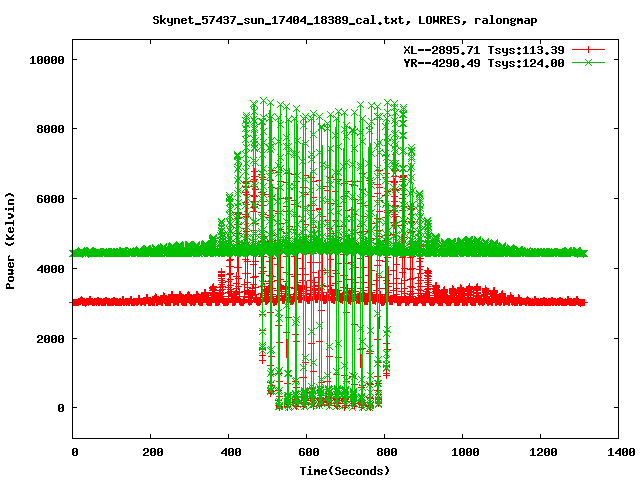
Task: Click the 10000 y-axis tick label
Action: coord(47,60)
